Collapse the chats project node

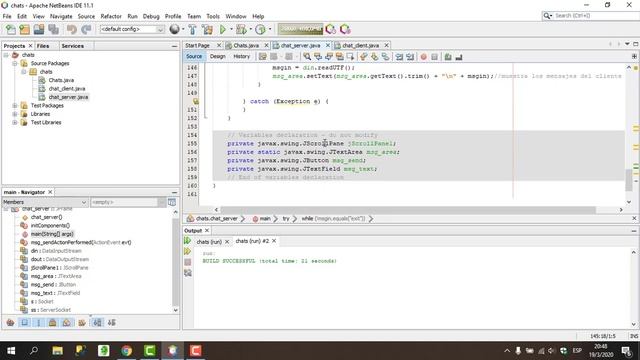(x=6, y=55)
